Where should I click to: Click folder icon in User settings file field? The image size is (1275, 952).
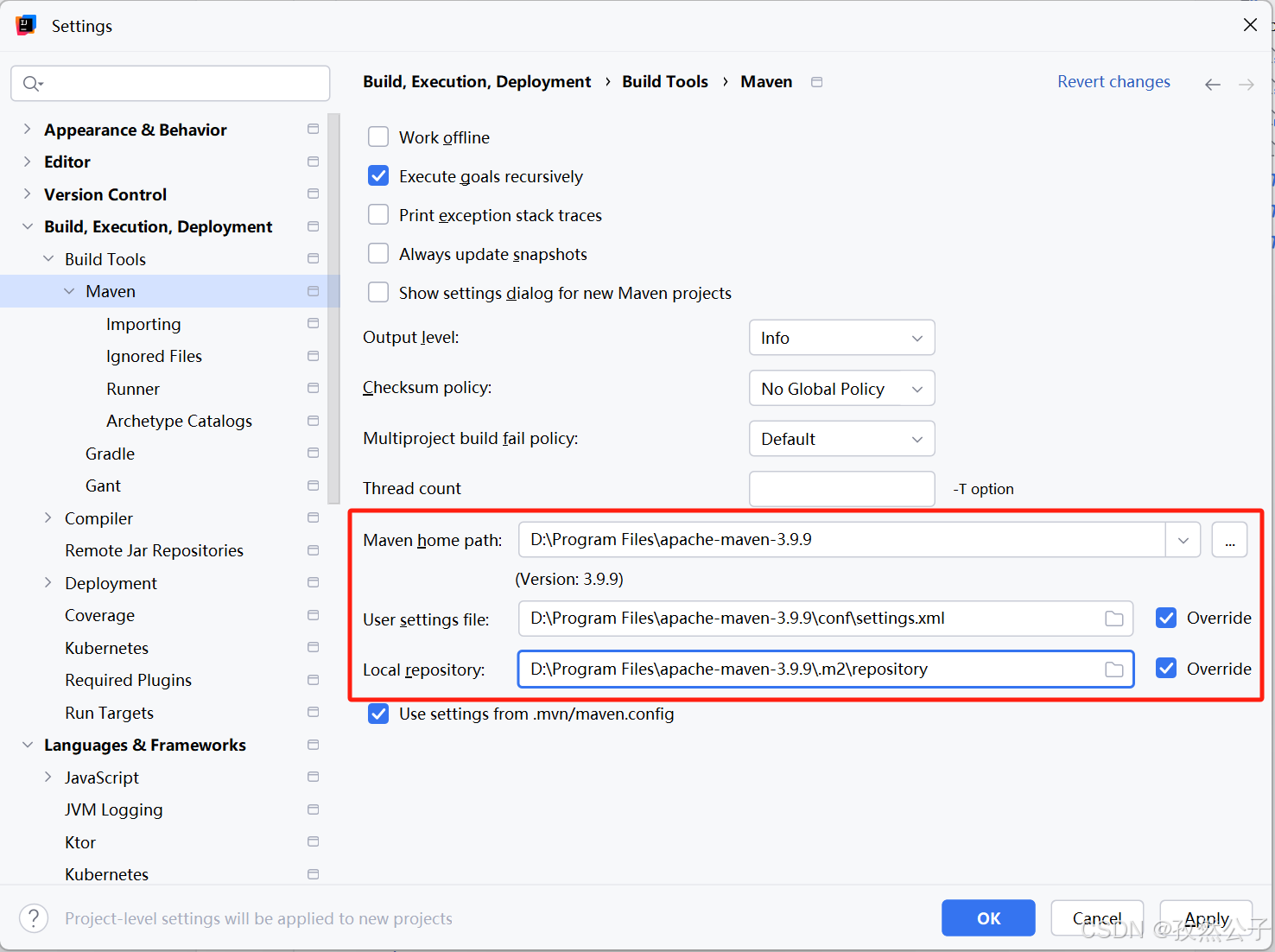pos(1114,619)
